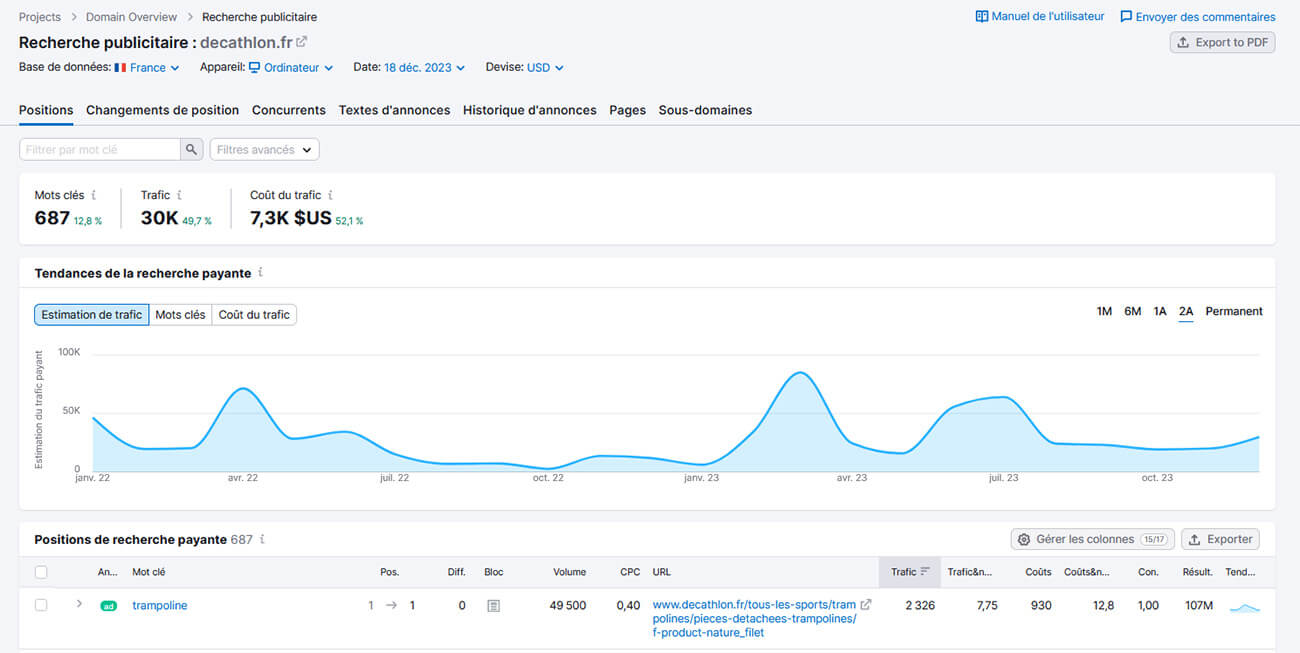Viewport: 1300px width, 653px height.
Task: Click the 107M results value
Action: [x=1197, y=605]
